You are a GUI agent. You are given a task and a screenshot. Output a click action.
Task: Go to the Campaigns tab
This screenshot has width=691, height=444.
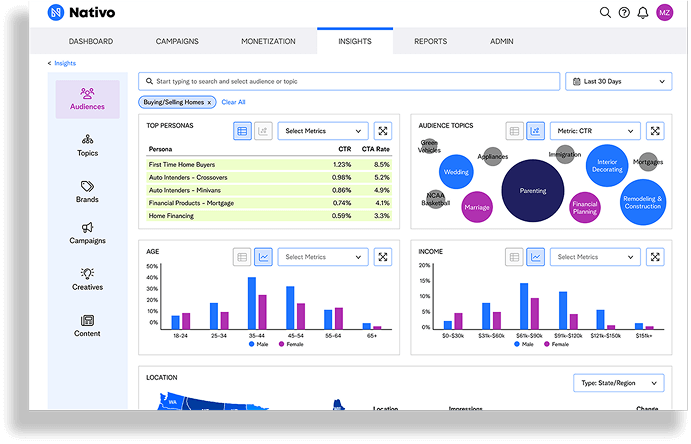[x=177, y=41]
